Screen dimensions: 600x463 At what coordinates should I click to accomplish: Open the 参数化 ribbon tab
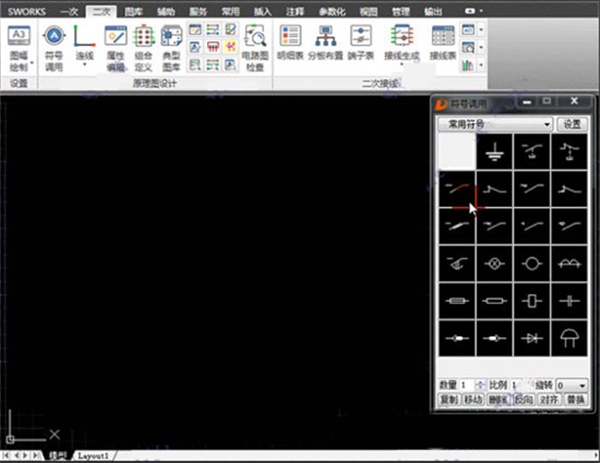coord(331,10)
